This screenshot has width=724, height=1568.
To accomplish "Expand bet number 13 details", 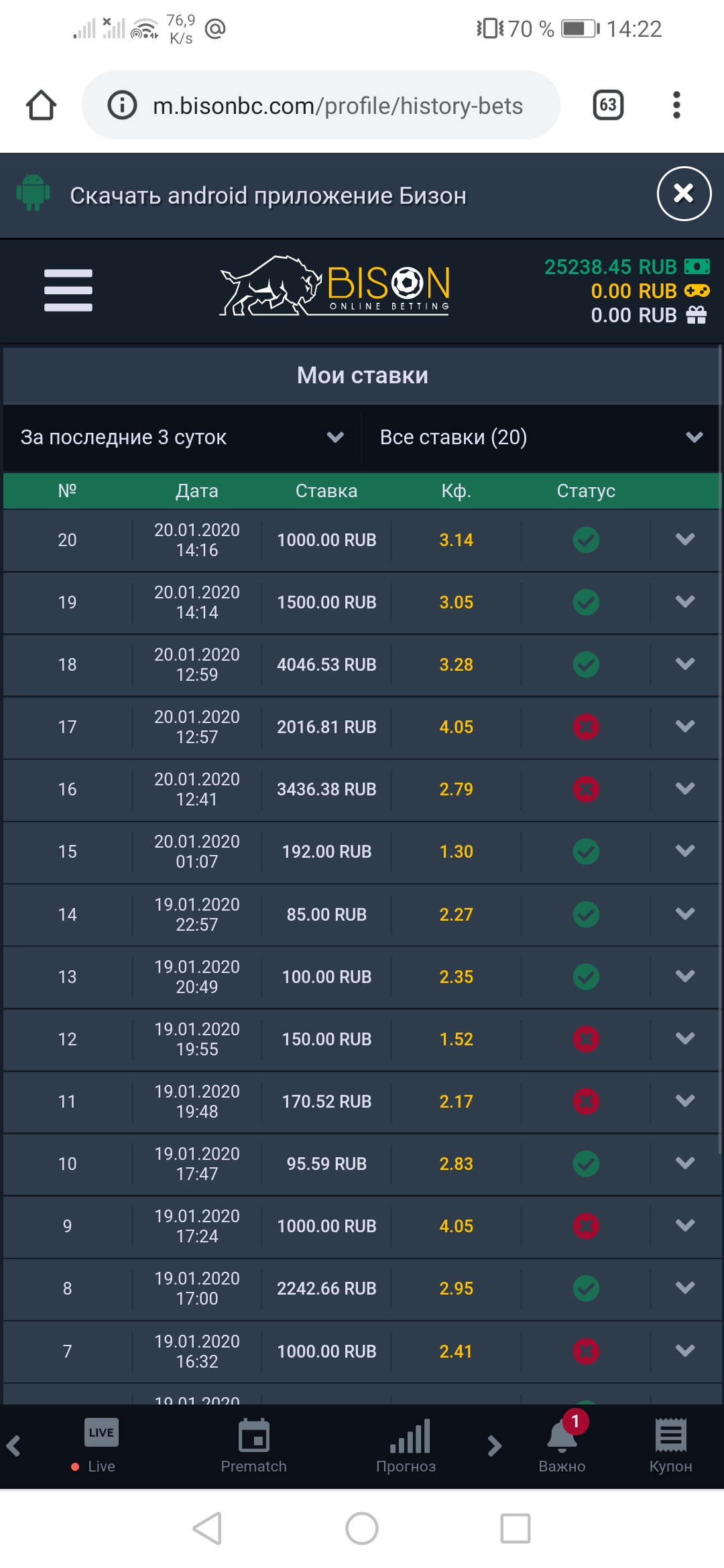I will tap(685, 976).
